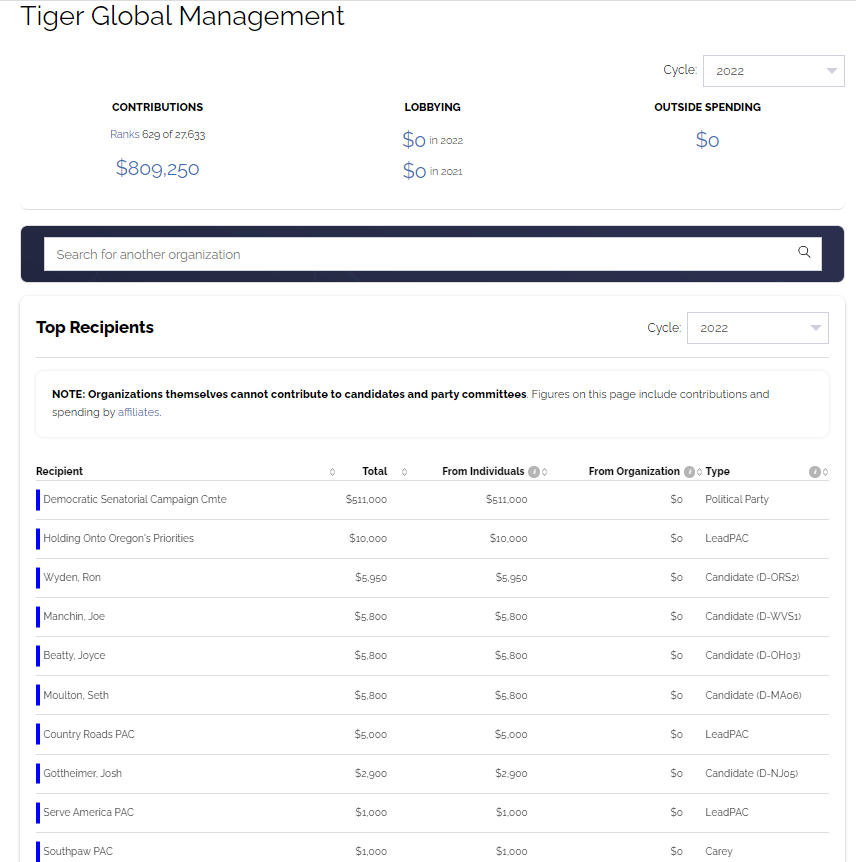This screenshot has height=862, width=856.
Task: Click the $809,250 contributions total
Action: [x=157, y=168]
